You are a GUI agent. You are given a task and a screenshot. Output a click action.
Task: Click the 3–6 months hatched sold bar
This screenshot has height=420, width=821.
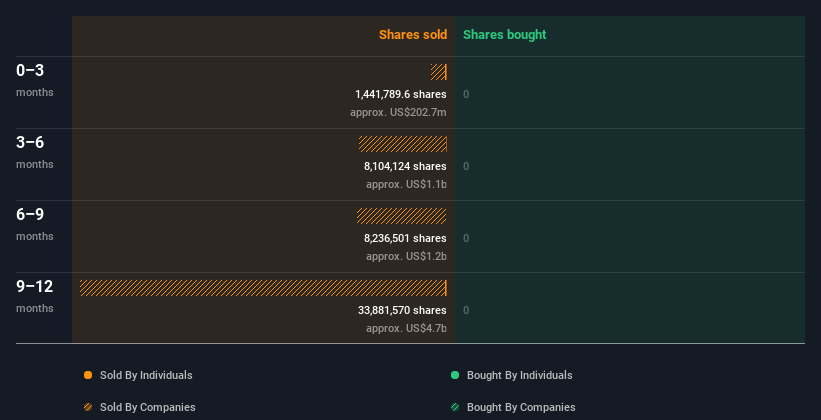pos(403,144)
